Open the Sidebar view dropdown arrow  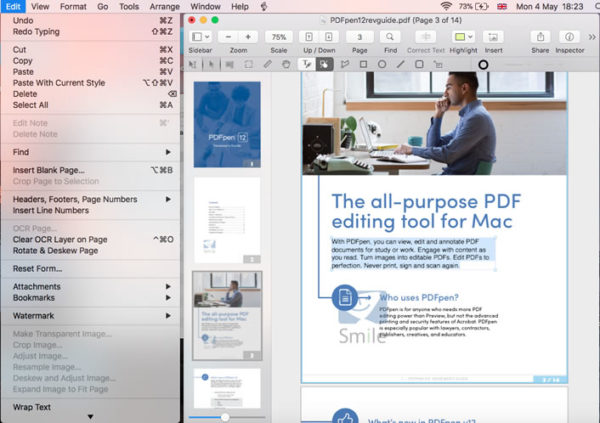207,37
